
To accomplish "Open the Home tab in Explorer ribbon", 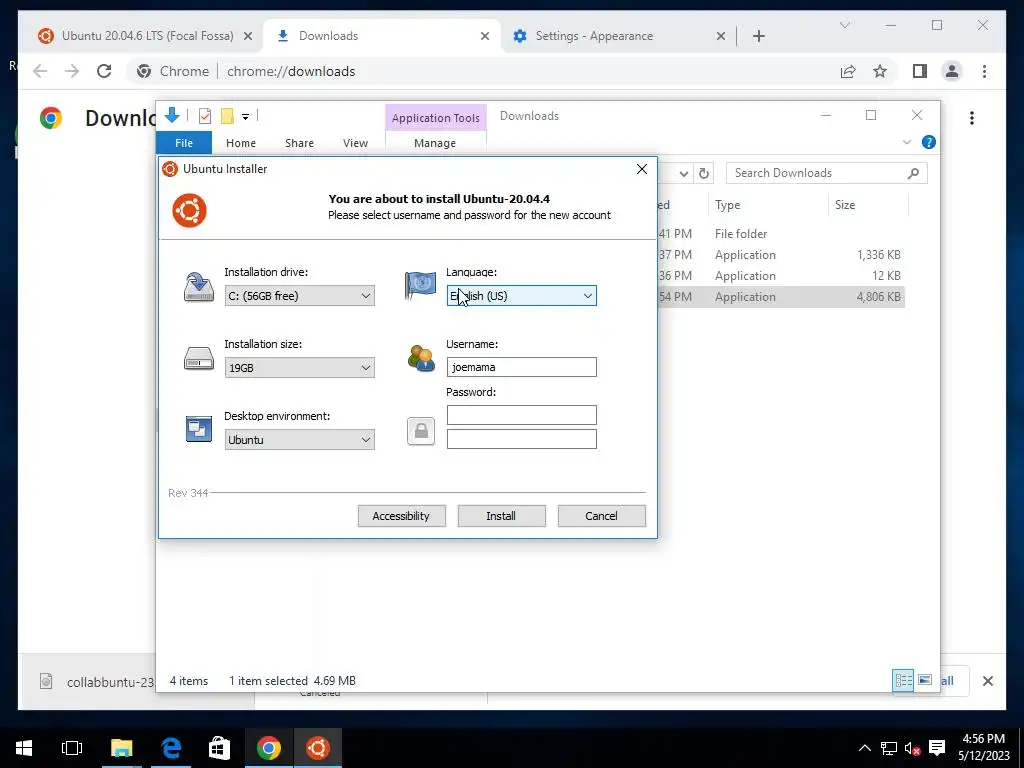I will 241,143.
